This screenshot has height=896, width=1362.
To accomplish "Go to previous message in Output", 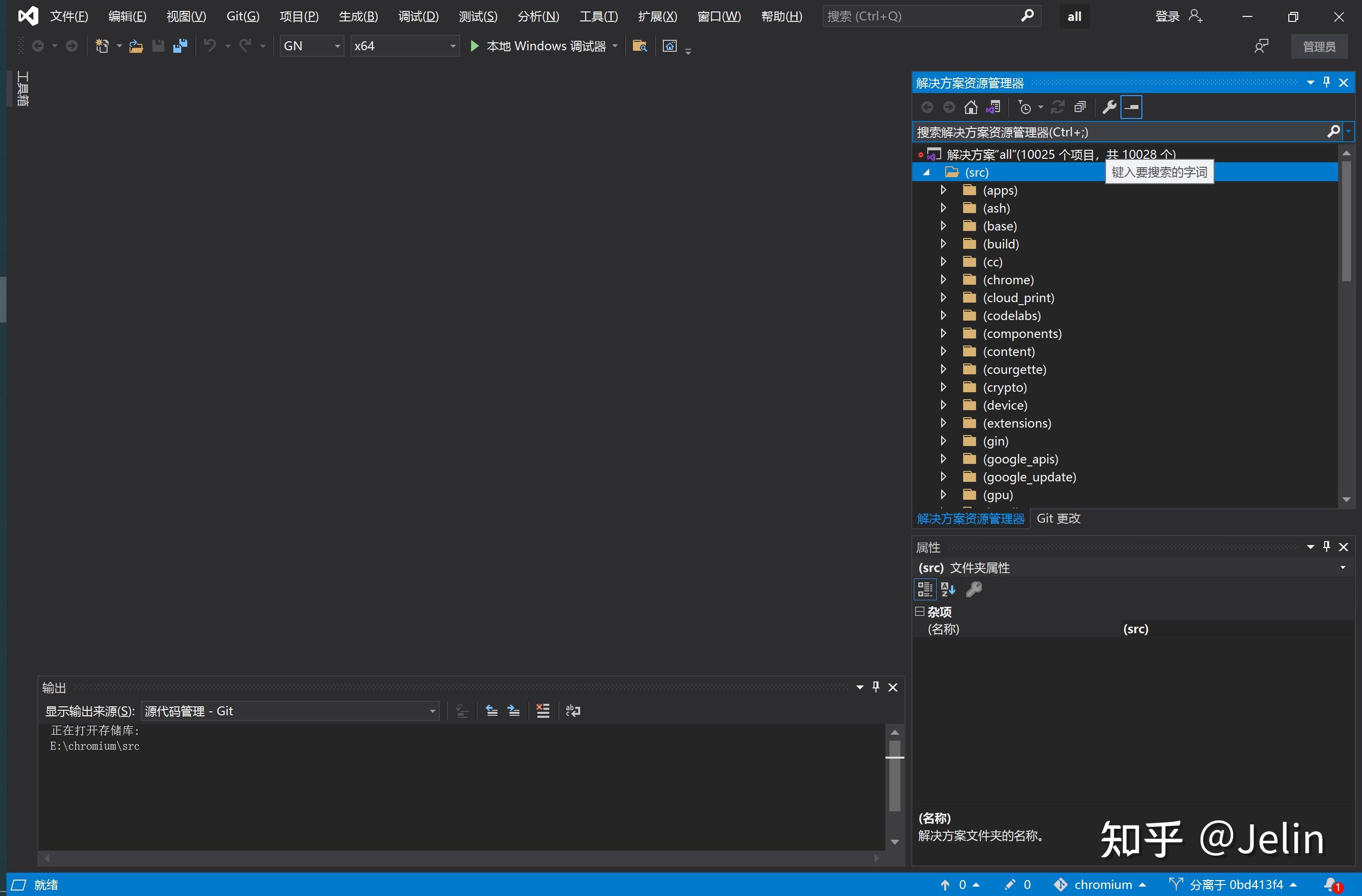I will (492, 711).
